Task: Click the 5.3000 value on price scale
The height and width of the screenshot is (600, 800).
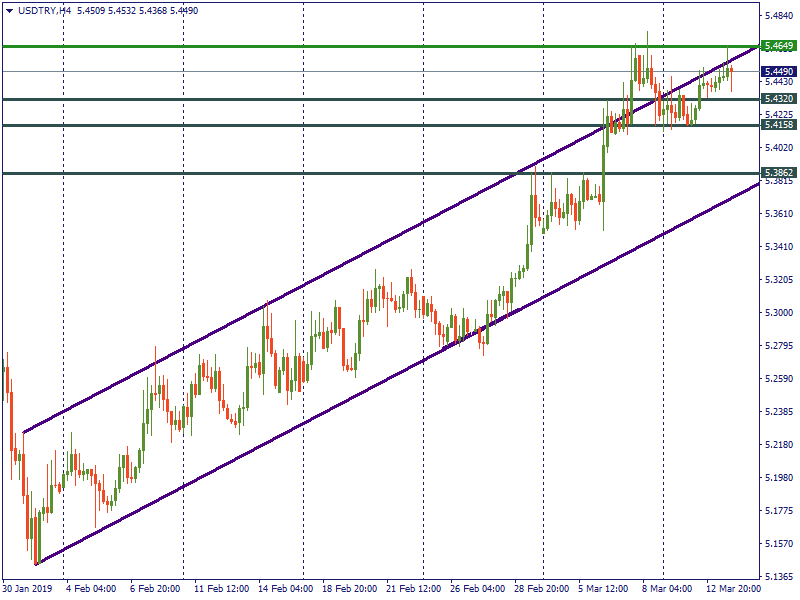Action: (x=778, y=313)
